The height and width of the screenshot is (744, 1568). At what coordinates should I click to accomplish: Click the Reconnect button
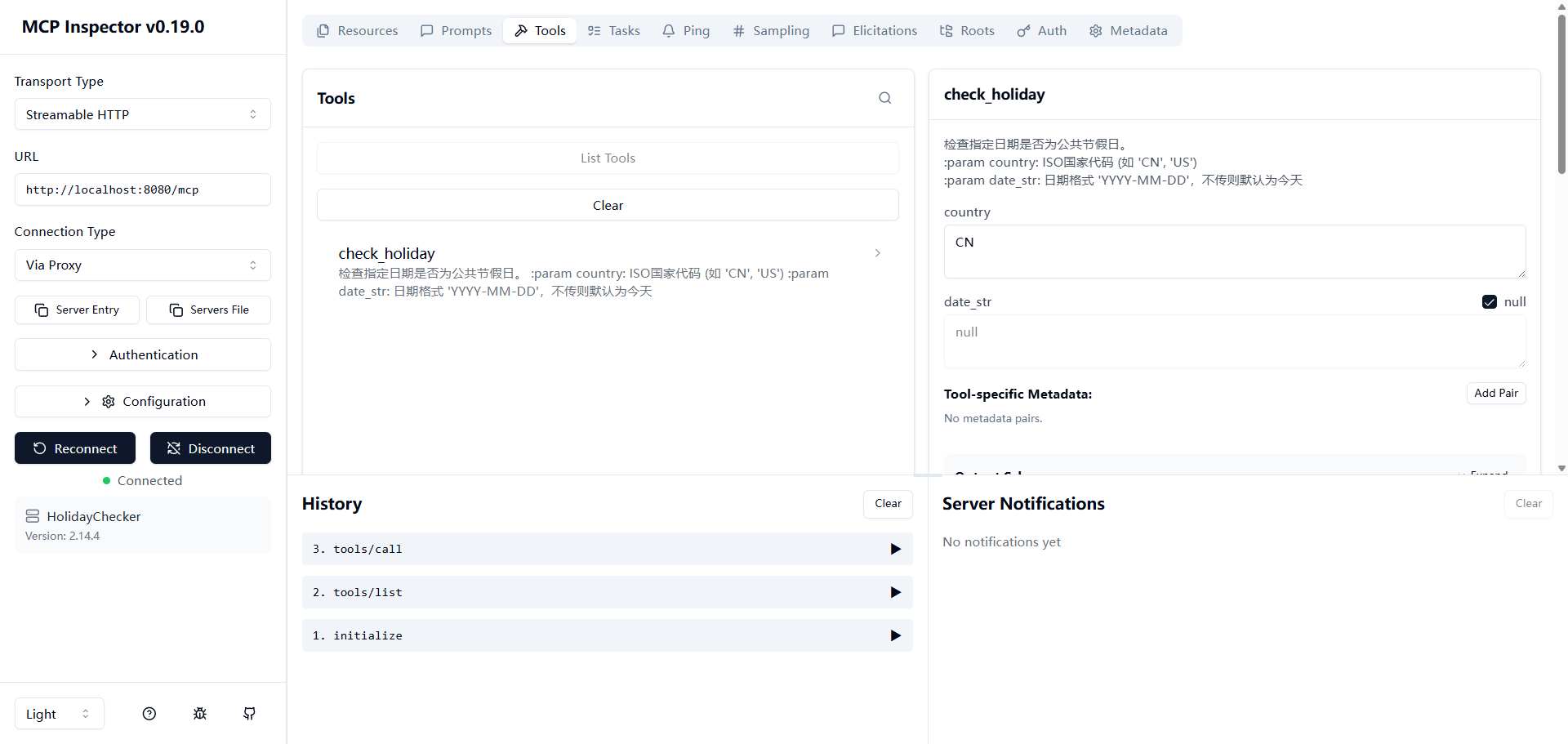click(x=75, y=448)
